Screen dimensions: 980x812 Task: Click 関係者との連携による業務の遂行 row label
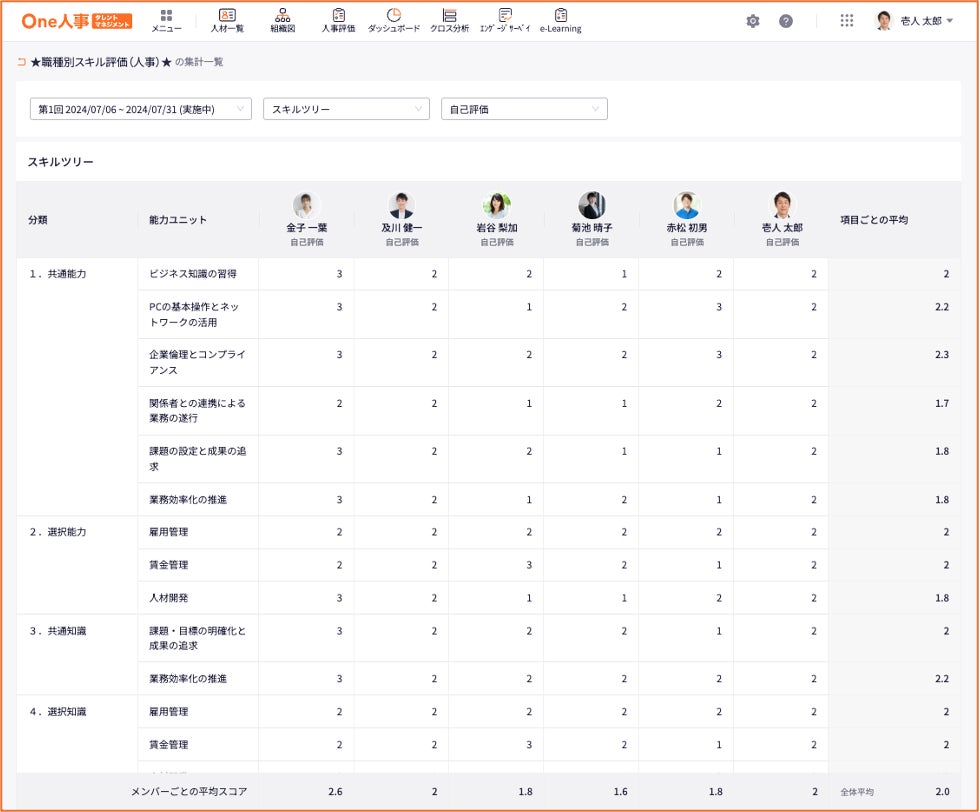(x=197, y=411)
